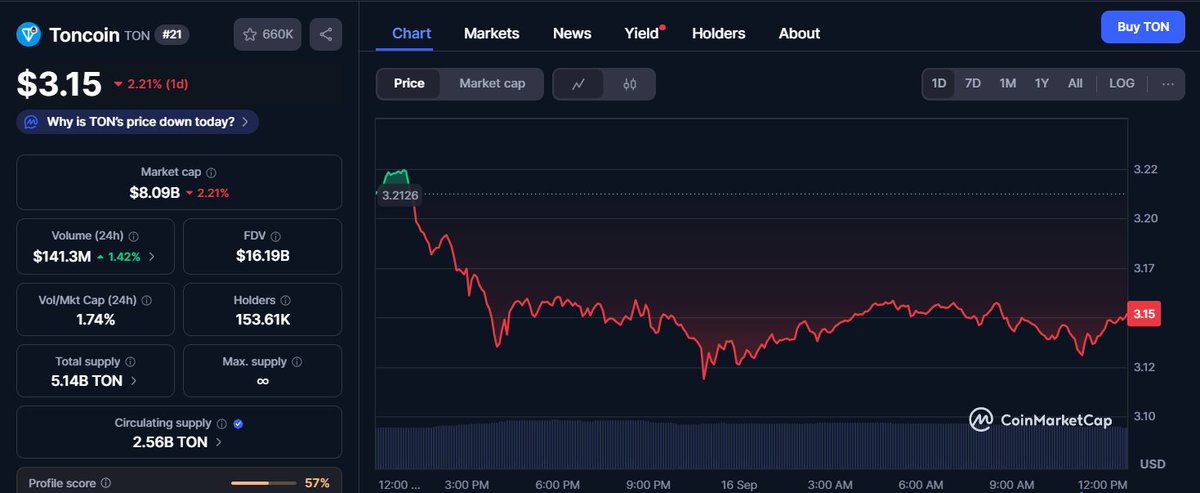The height and width of the screenshot is (493, 1200).
Task: Open the About tab
Action: 800,33
